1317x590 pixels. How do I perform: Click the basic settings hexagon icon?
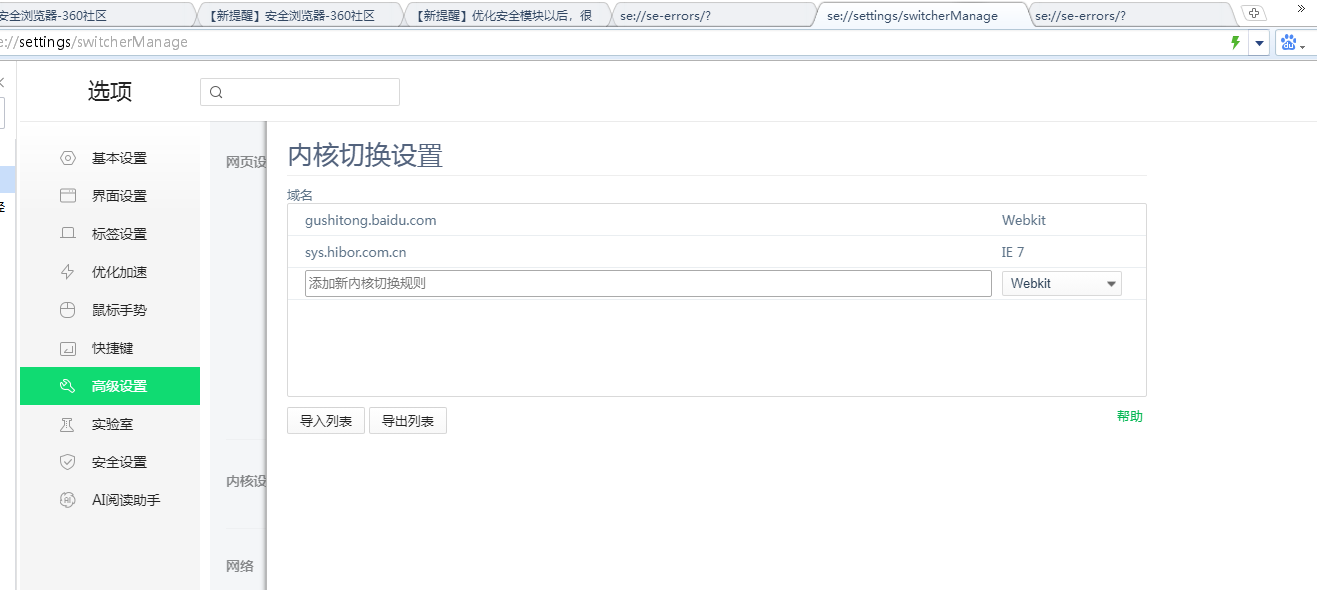[68, 158]
